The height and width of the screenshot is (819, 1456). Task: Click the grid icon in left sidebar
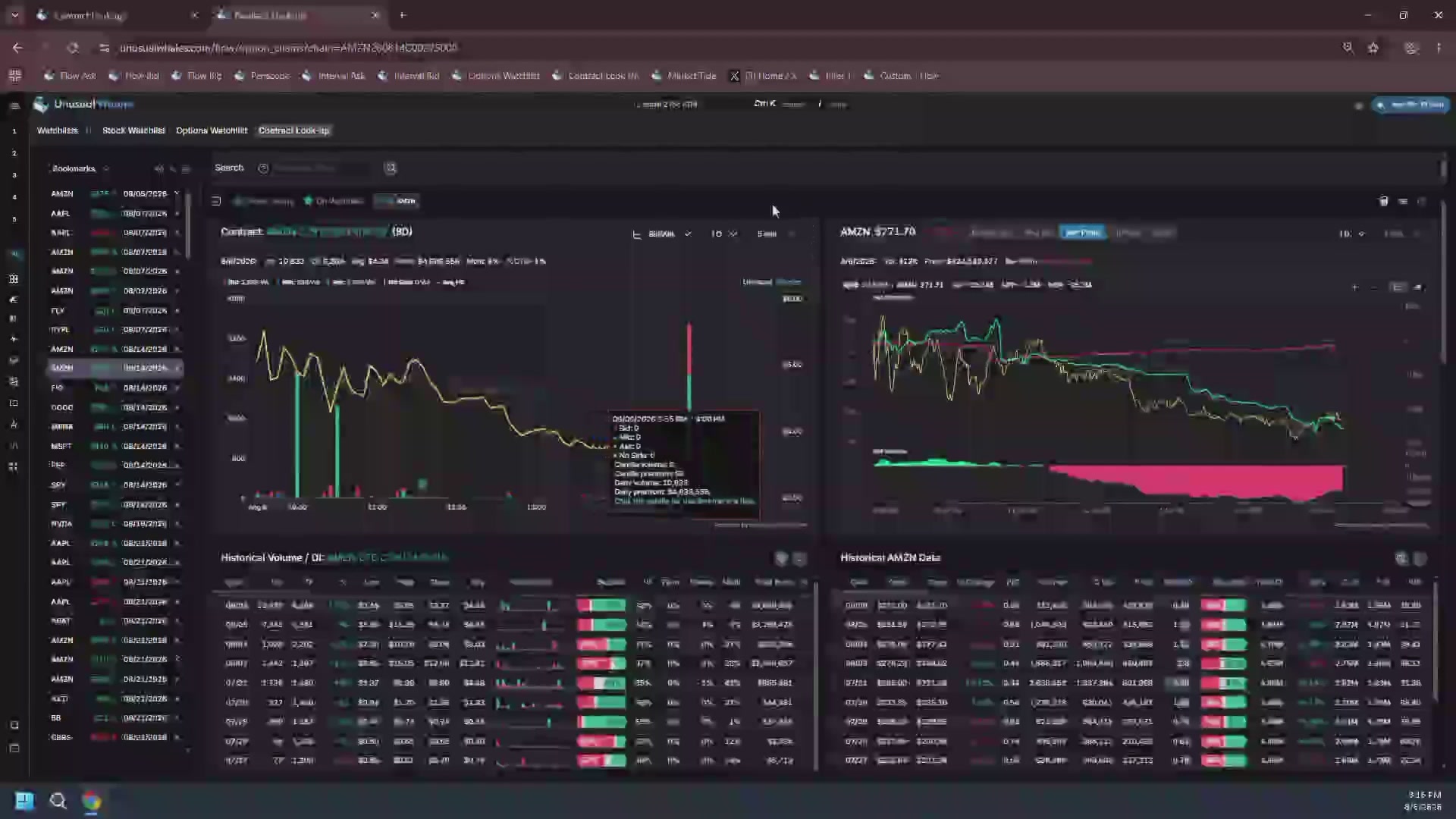tap(14, 279)
